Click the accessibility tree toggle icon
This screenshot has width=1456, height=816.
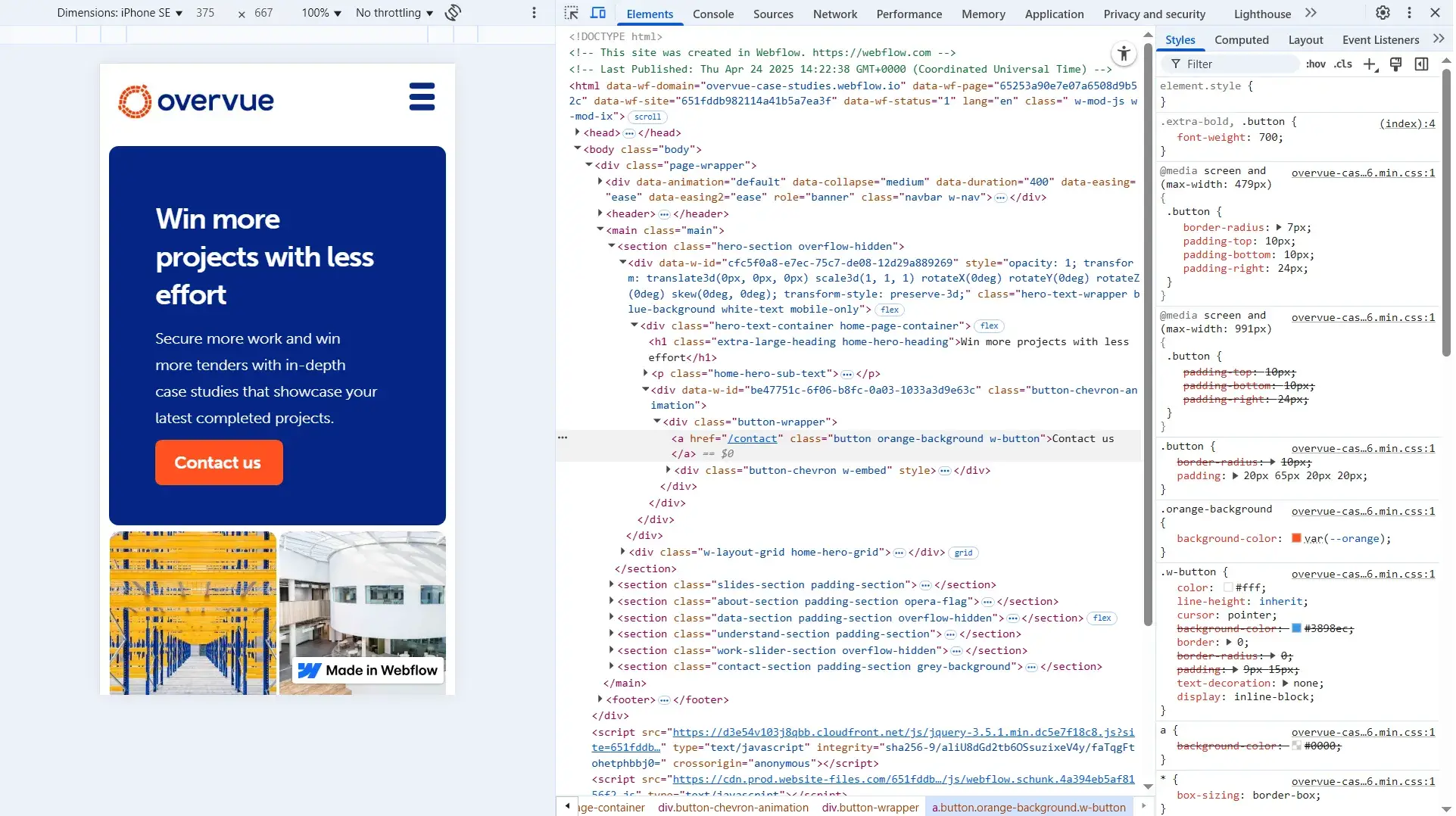click(1124, 54)
